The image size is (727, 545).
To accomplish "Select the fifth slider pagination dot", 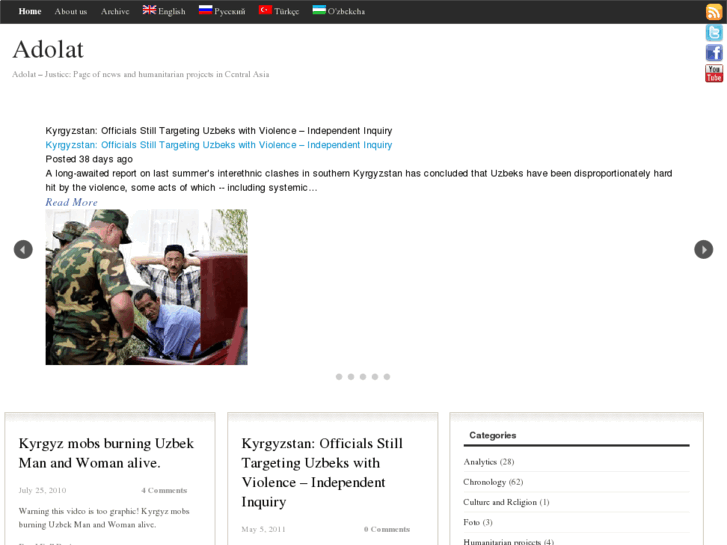I will tap(387, 377).
